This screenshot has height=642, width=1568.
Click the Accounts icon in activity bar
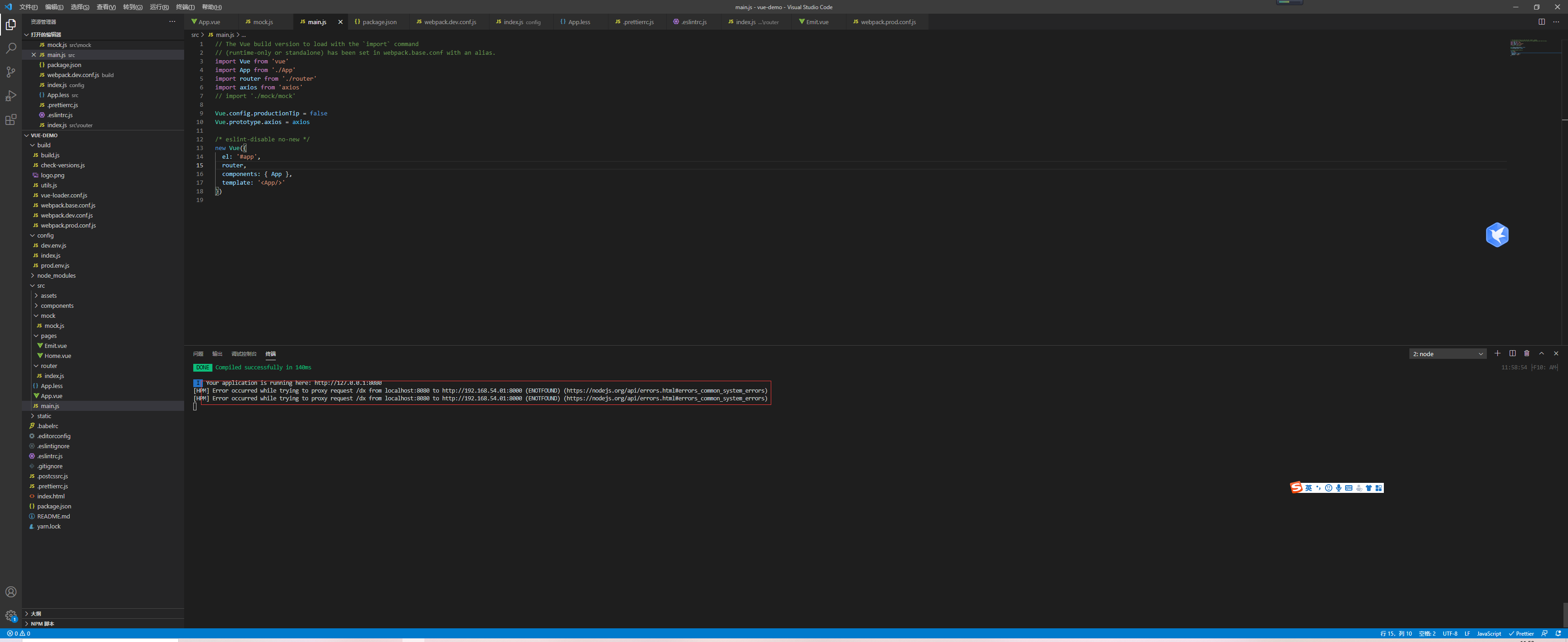coord(11,592)
